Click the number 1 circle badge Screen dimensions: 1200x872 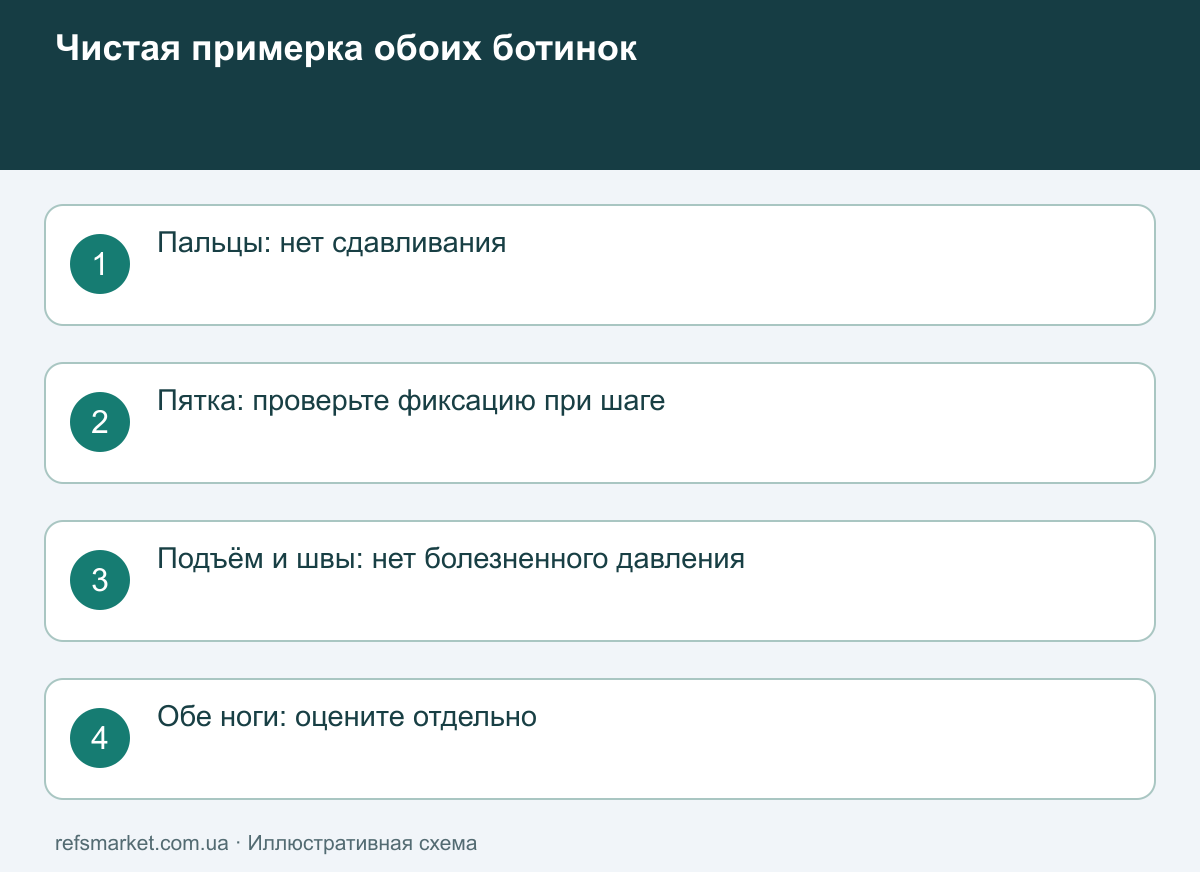(100, 264)
